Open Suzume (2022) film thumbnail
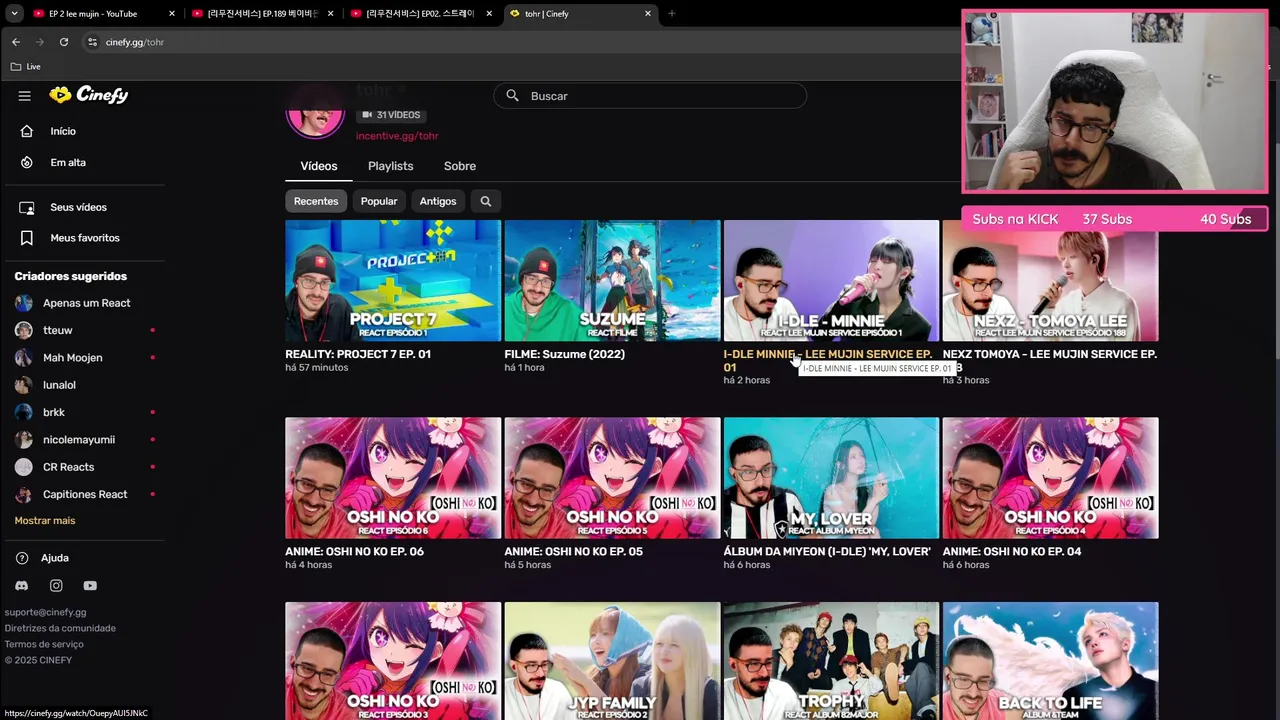 [x=612, y=281]
